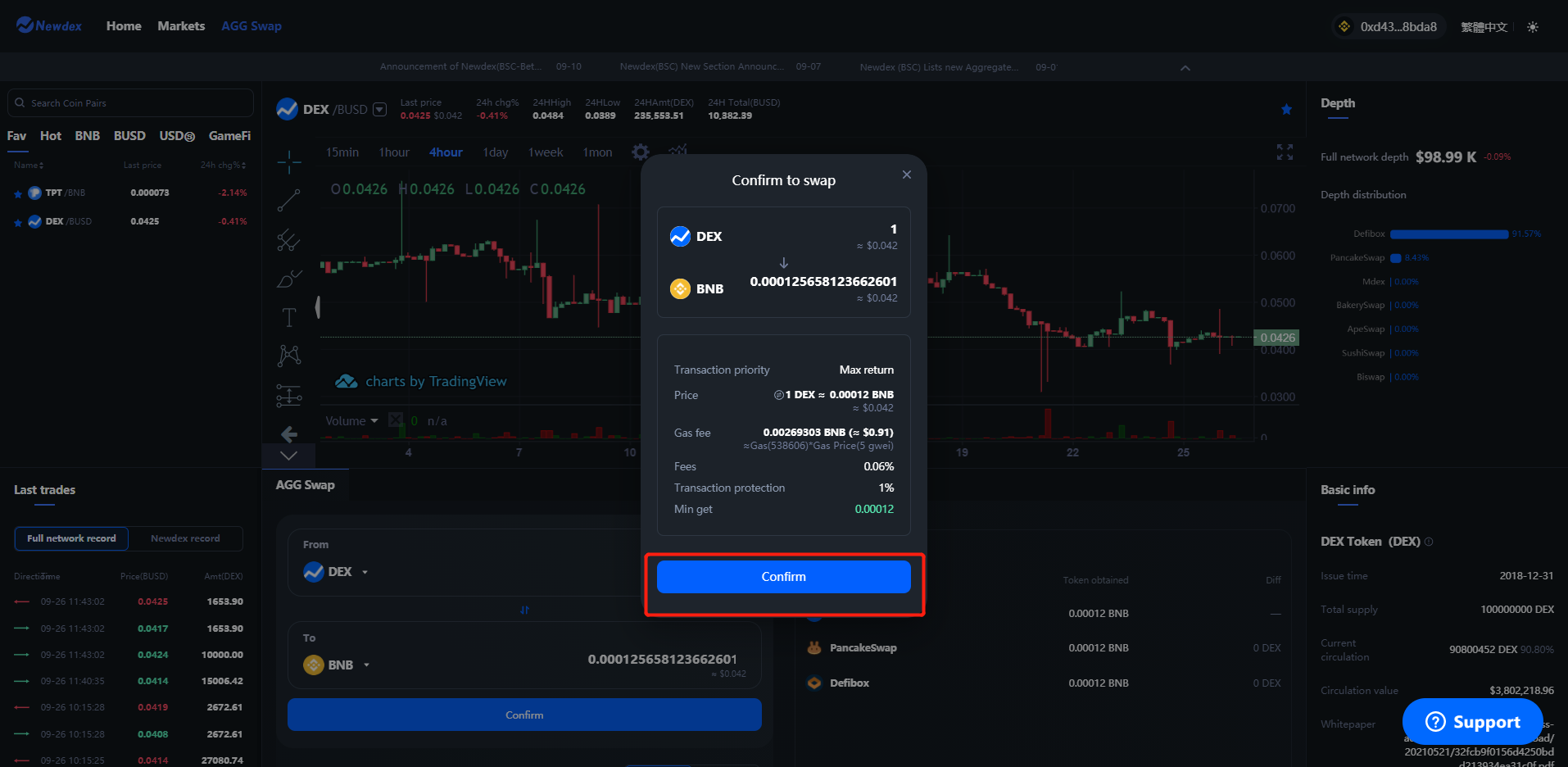
Task: Switch to the BUSD coin pairs tab
Action: click(x=129, y=136)
